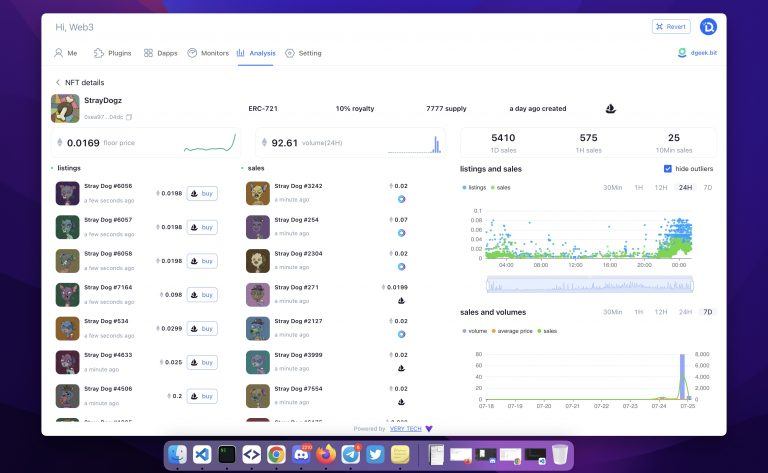768x473 pixels.
Task: Click marketplace icon for Stray Dog #2127 sale
Action: [401, 334]
